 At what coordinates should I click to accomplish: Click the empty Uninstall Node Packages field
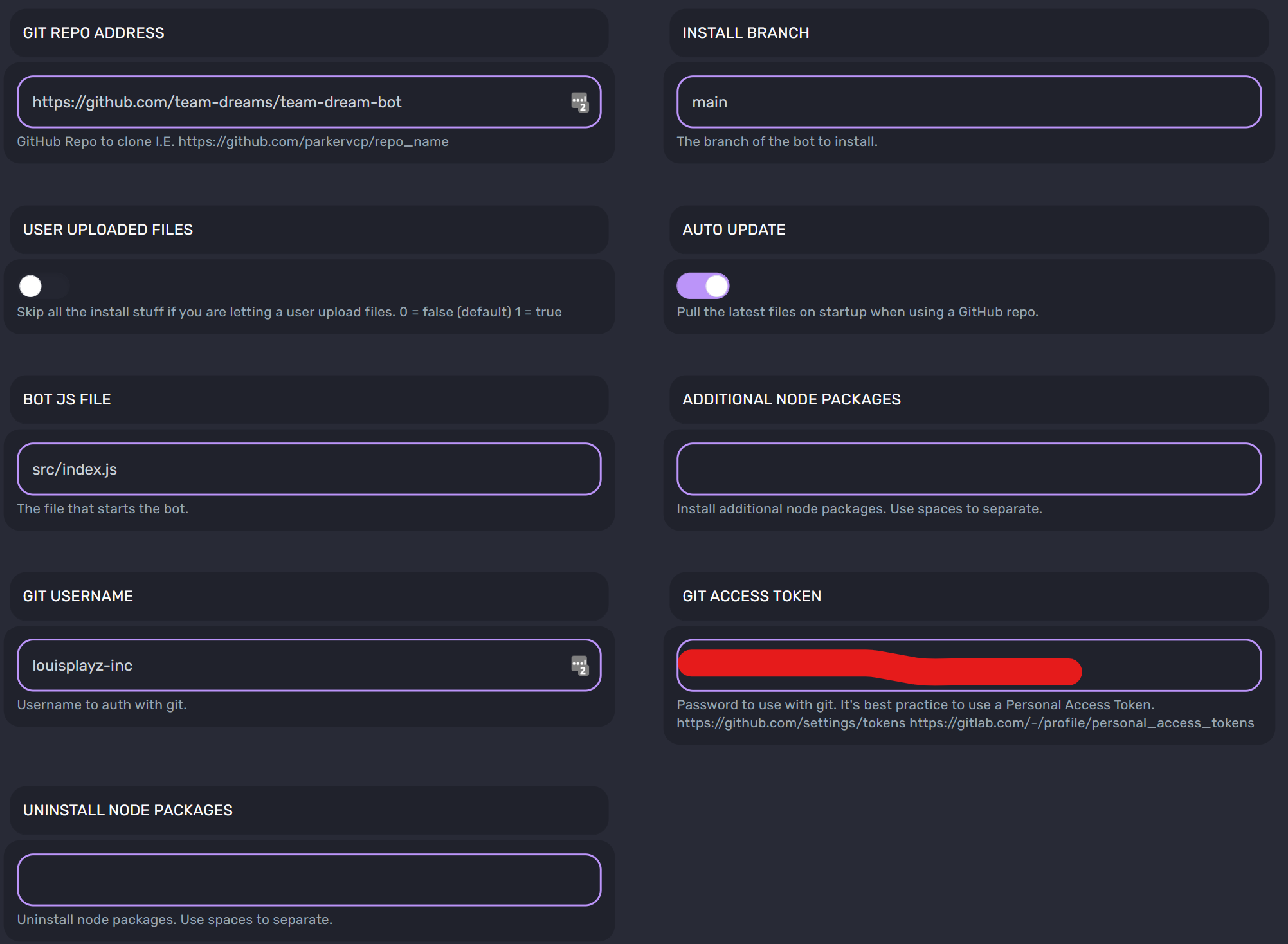[x=309, y=879]
